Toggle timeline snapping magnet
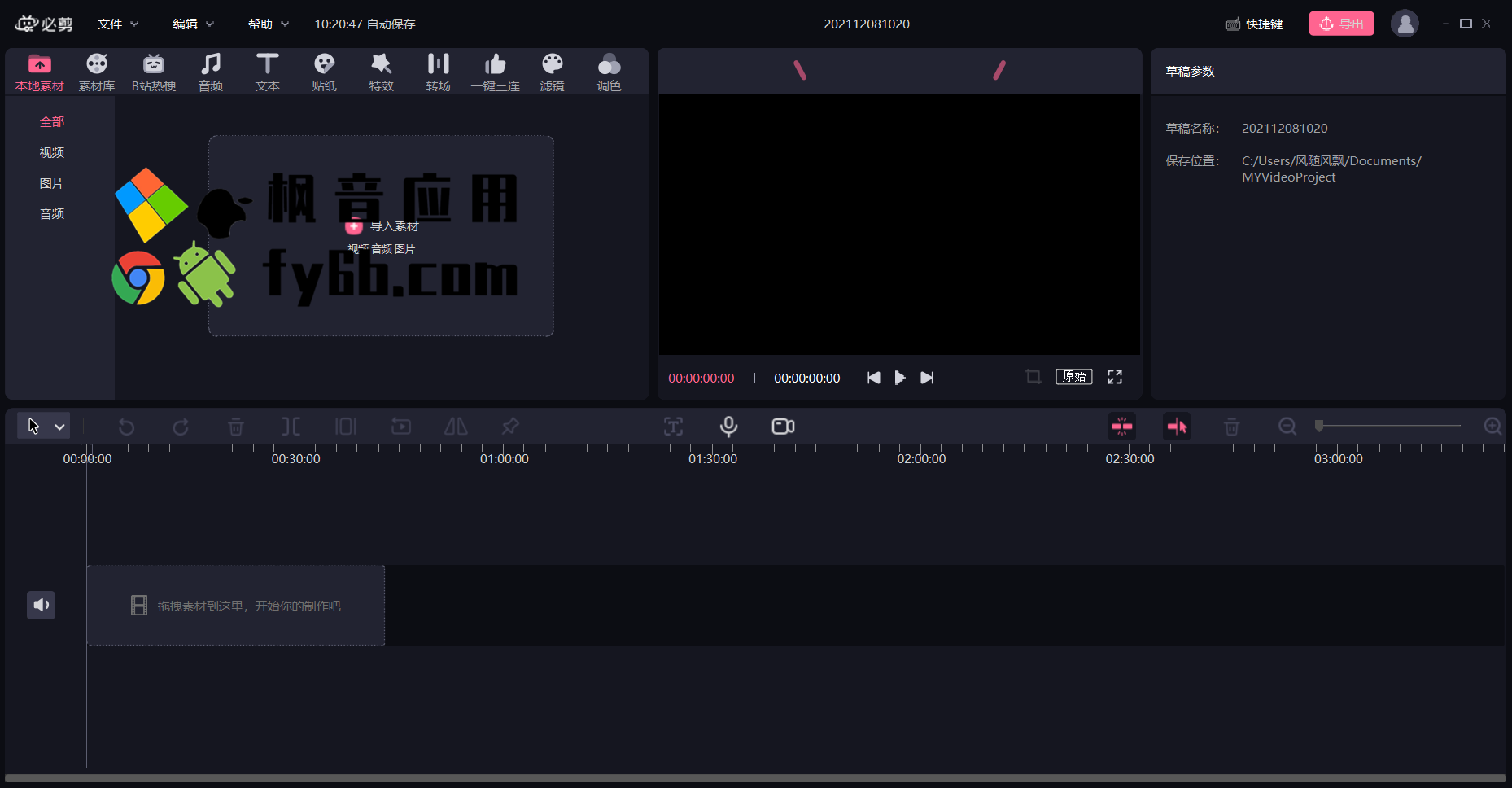The image size is (1512, 788). (x=1122, y=427)
